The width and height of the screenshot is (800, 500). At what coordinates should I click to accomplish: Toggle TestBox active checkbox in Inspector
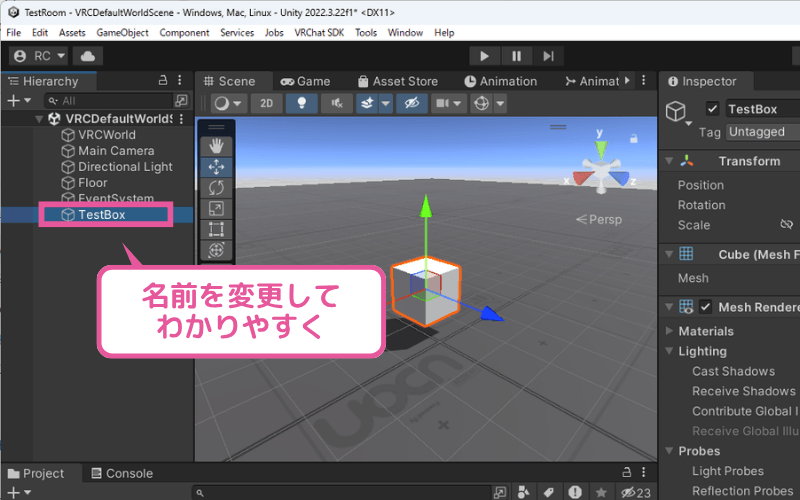click(x=712, y=109)
